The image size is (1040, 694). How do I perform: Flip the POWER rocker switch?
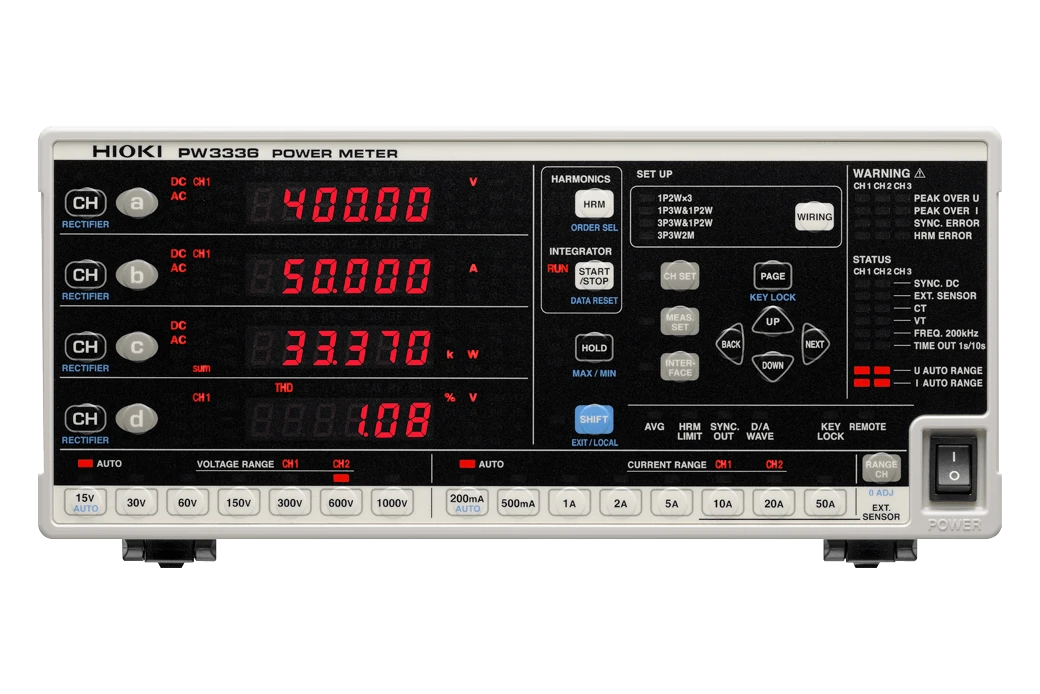point(954,468)
